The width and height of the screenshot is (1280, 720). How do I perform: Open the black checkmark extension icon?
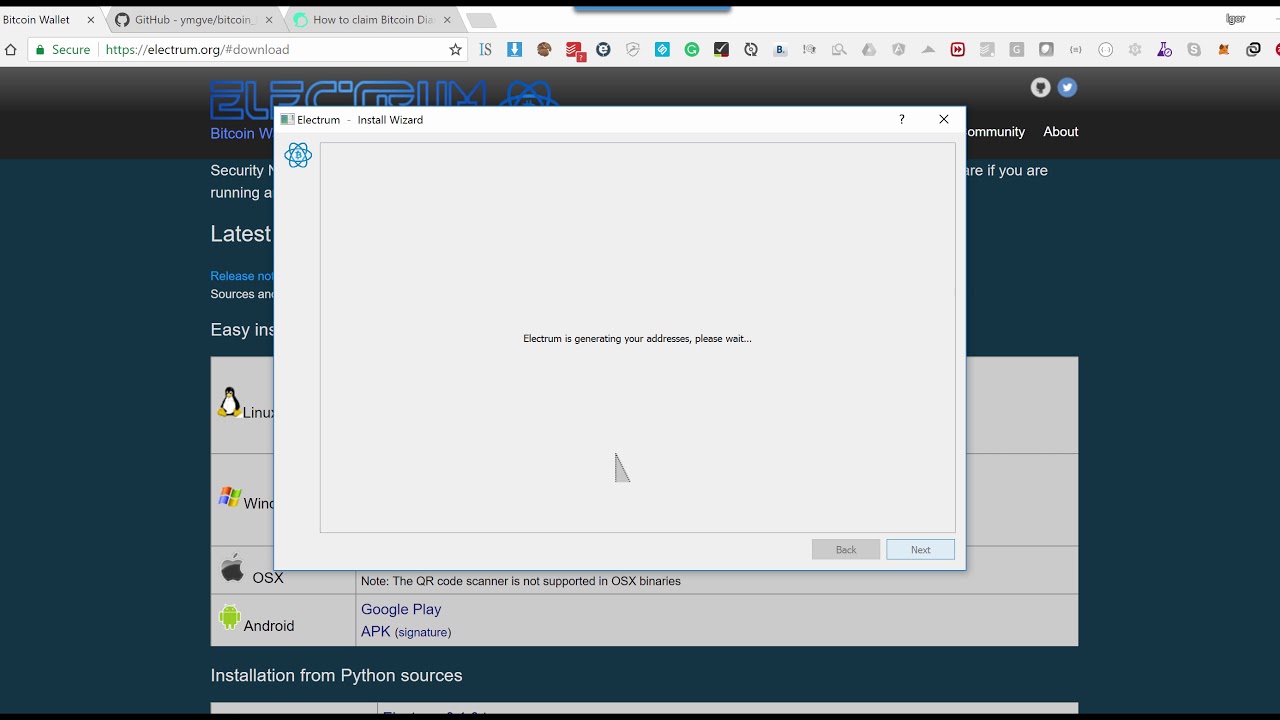(721, 49)
